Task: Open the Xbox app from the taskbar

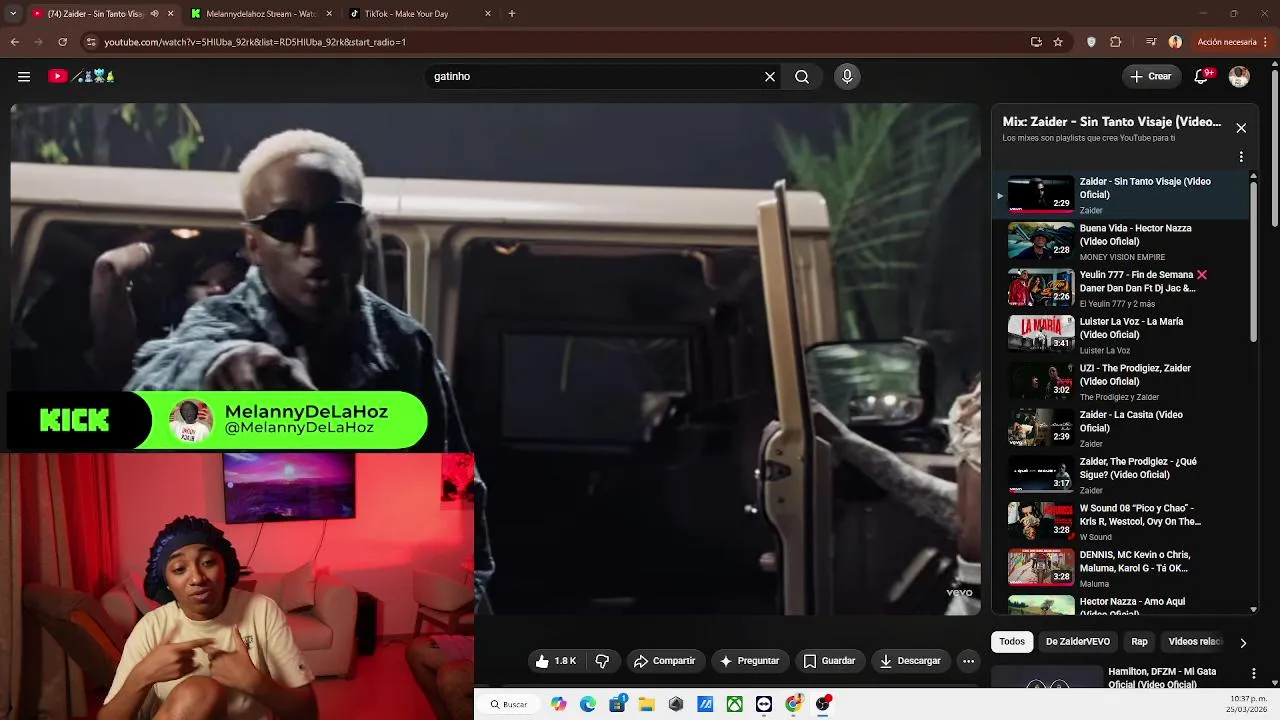Action: point(735,704)
